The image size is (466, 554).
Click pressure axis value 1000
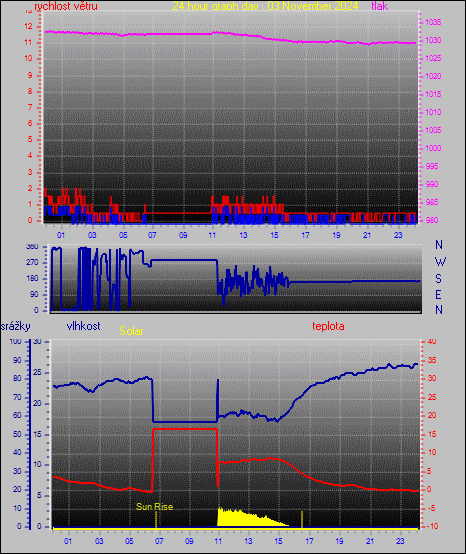coord(433,148)
